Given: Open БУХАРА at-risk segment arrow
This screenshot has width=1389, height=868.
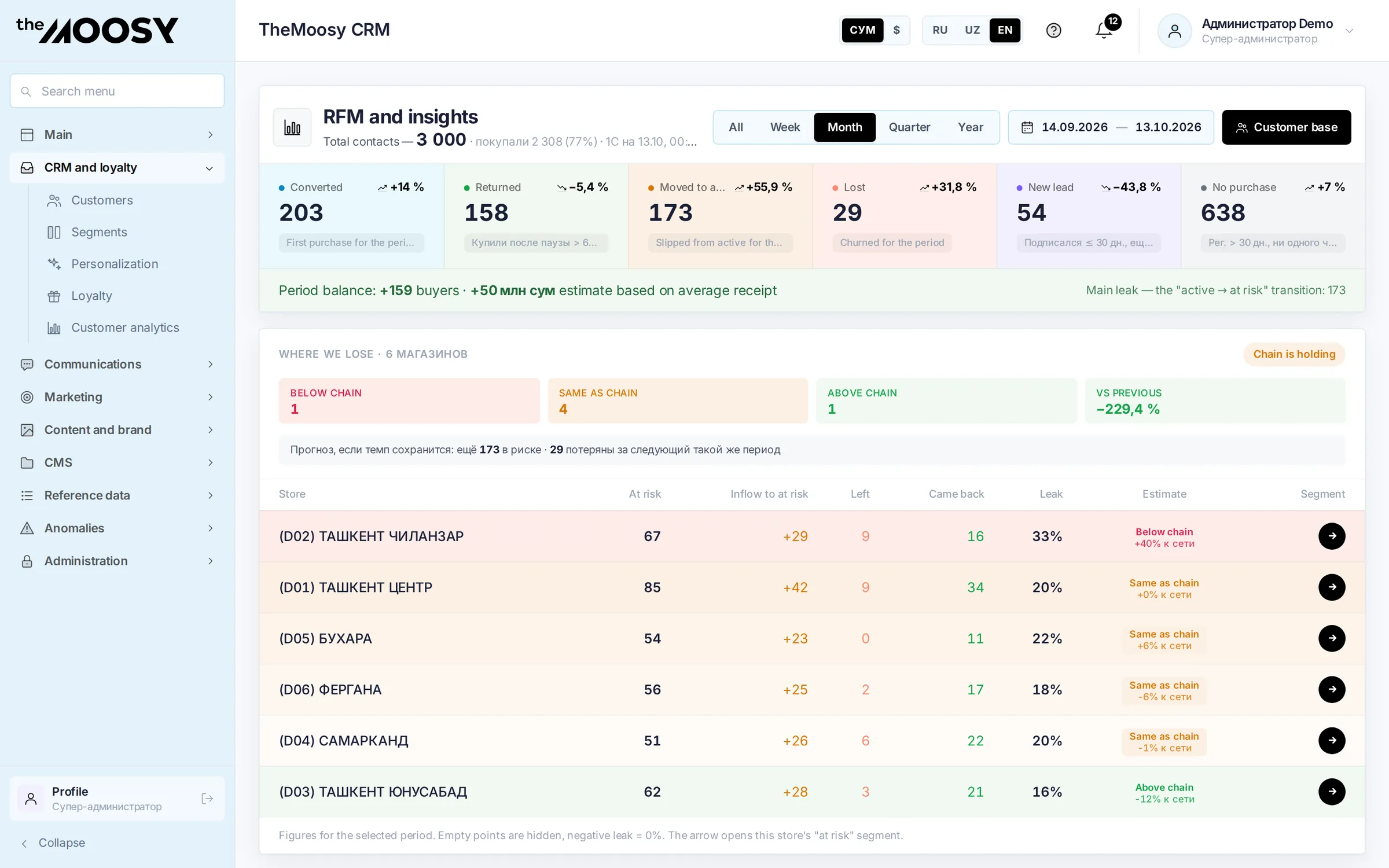Looking at the screenshot, I should (x=1332, y=638).
